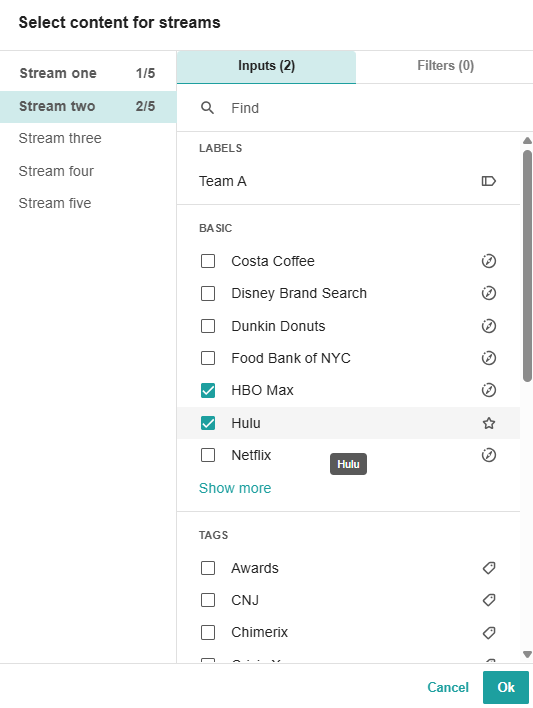Click the compass icon for Dunkin Donuts
The height and width of the screenshot is (708, 533).
pos(488,326)
